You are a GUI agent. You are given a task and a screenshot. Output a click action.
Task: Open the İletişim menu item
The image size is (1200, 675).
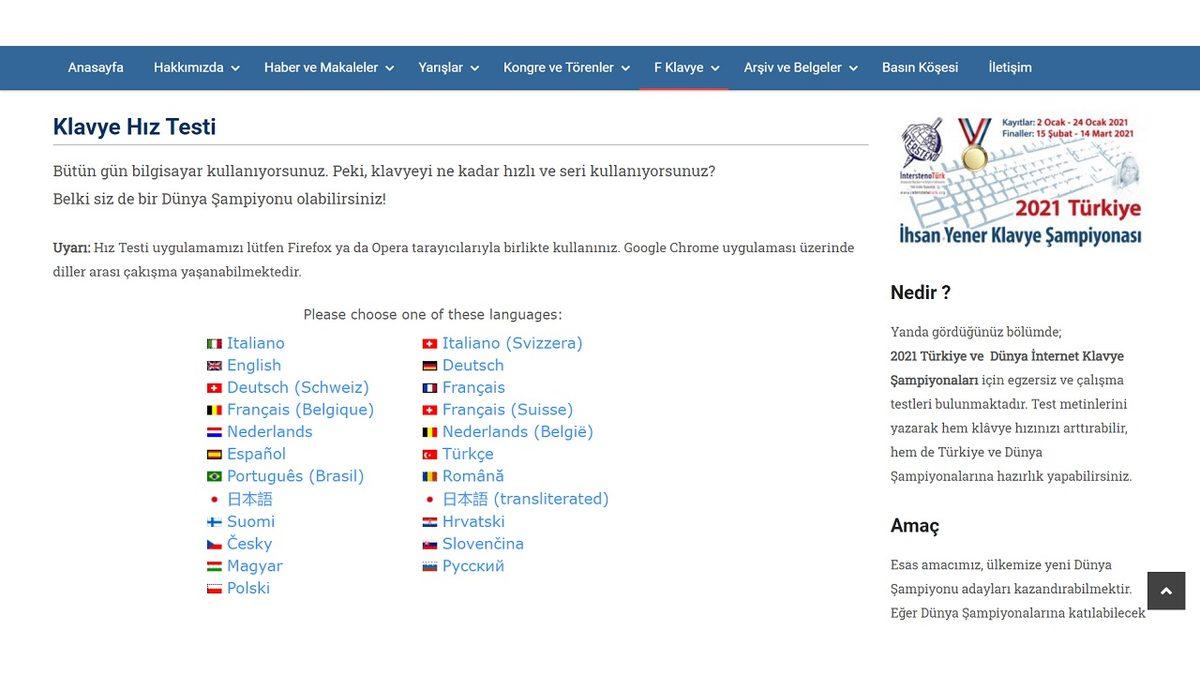click(x=1010, y=67)
